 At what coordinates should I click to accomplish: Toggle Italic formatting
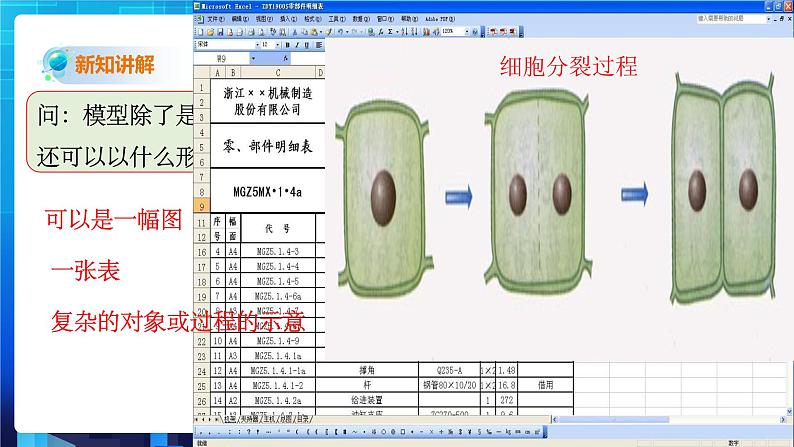(x=297, y=45)
